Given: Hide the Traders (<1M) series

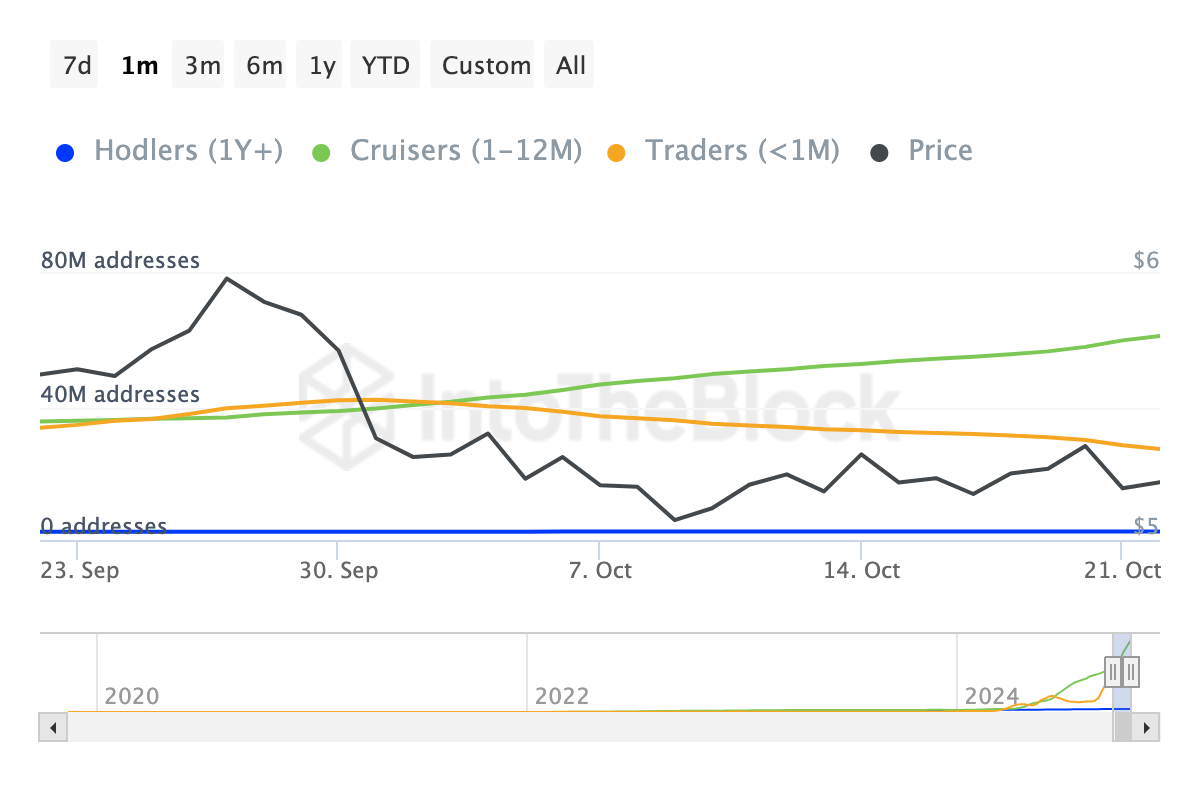Looking at the screenshot, I should [x=741, y=151].
